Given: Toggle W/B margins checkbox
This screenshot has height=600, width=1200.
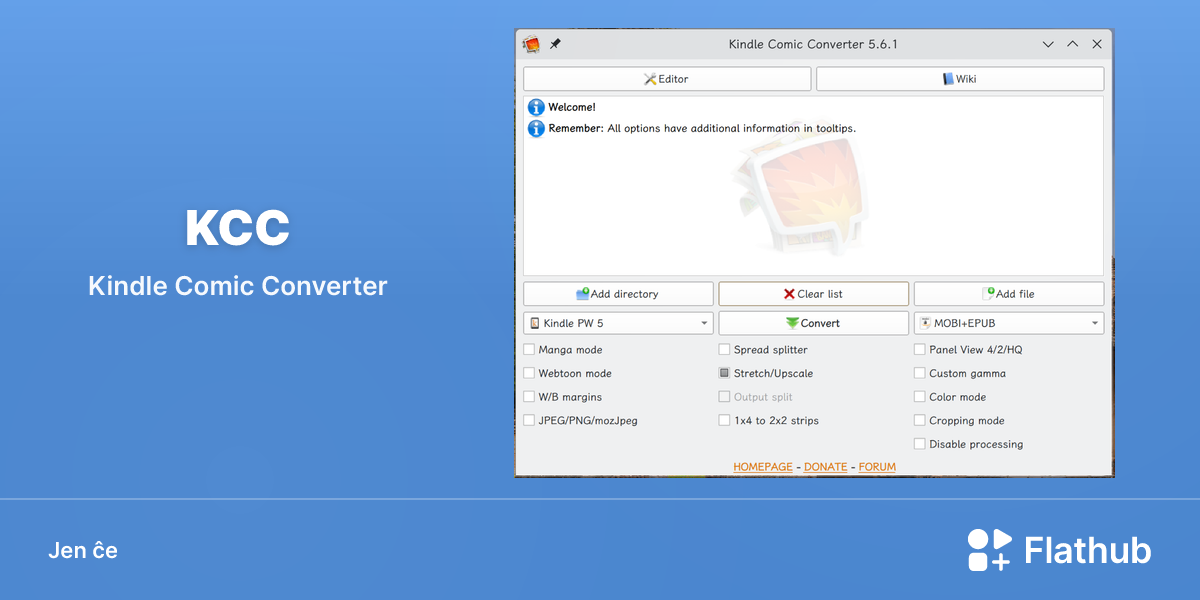Looking at the screenshot, I should tap(529, 397).
